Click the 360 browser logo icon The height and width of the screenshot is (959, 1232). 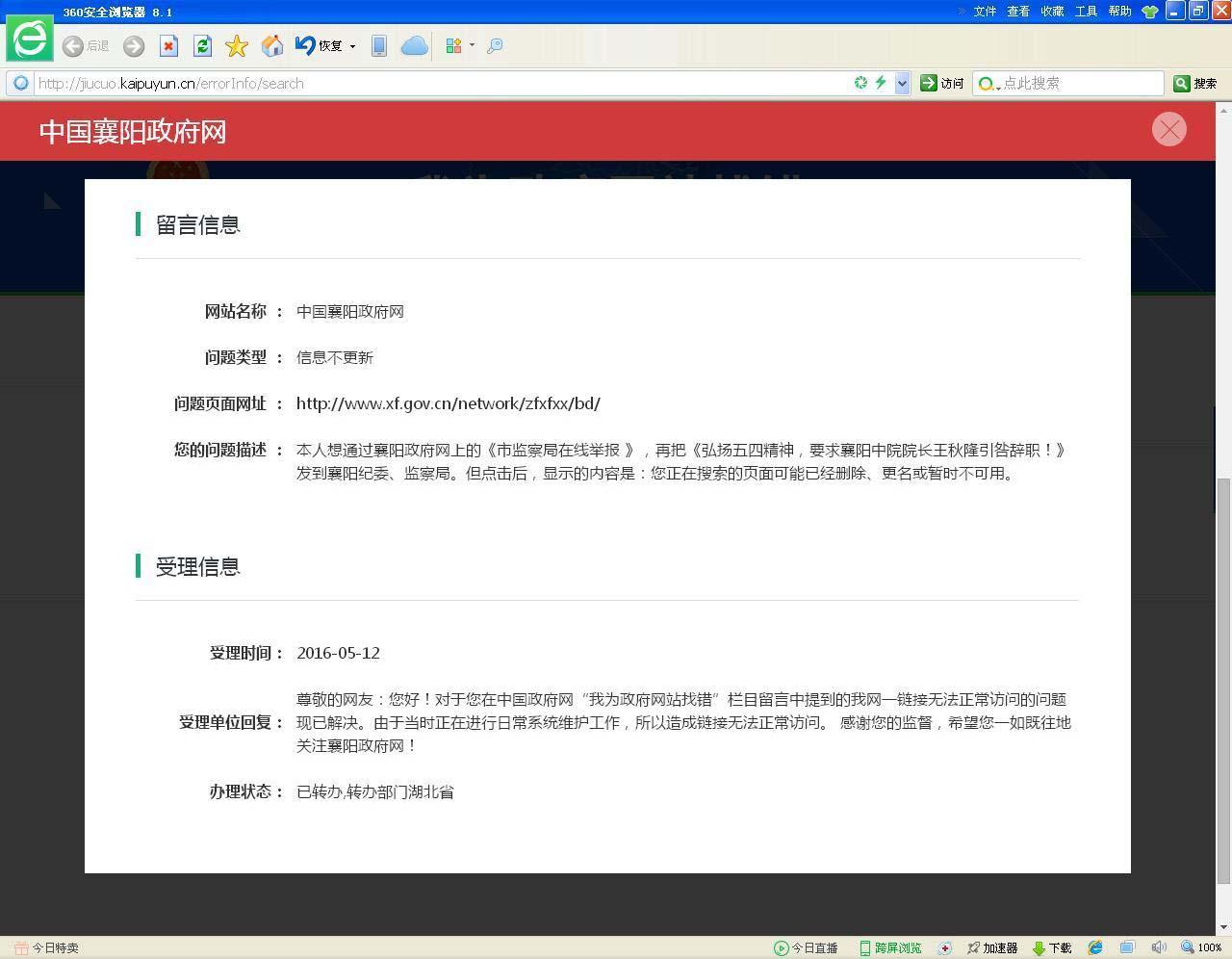pyautogui.click(x=30, y=39)
